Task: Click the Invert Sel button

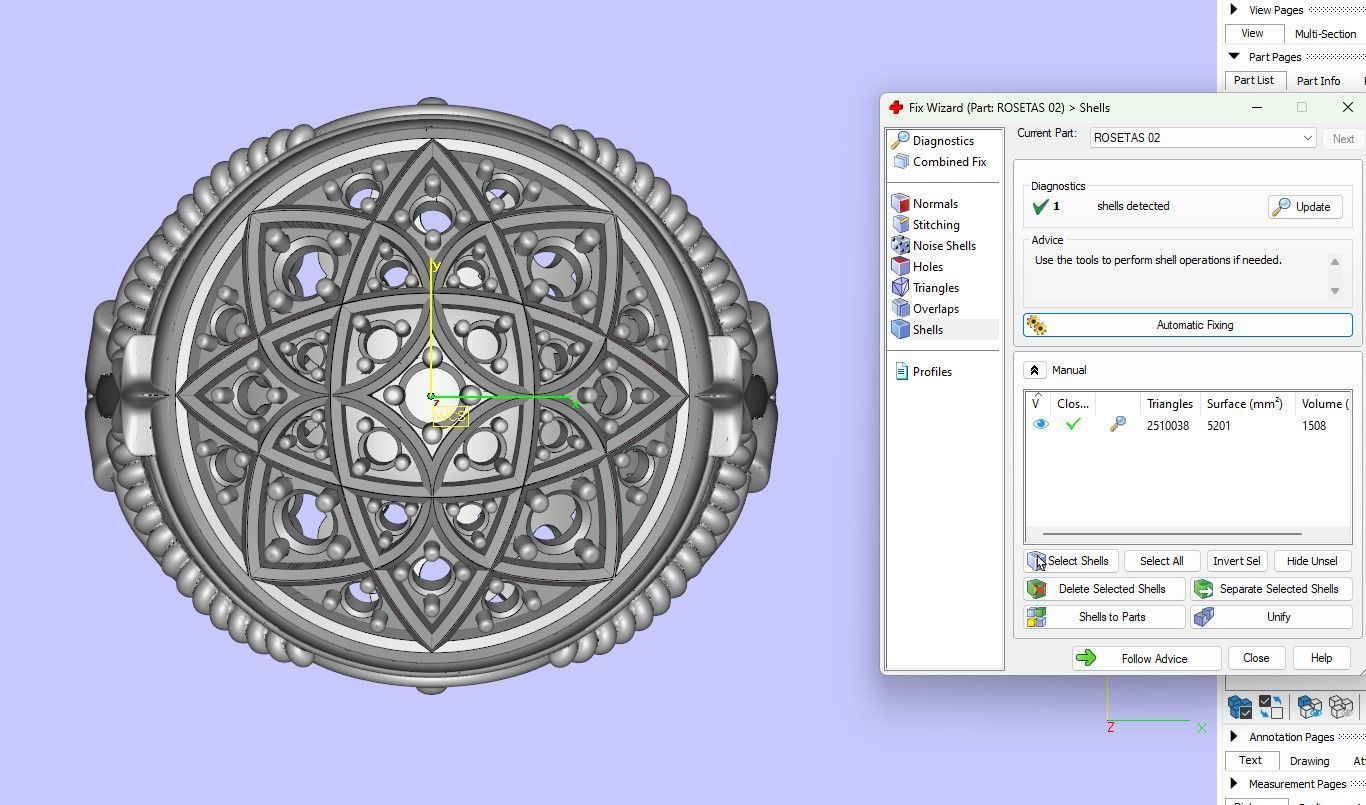Action: [x=1236, y=561]
